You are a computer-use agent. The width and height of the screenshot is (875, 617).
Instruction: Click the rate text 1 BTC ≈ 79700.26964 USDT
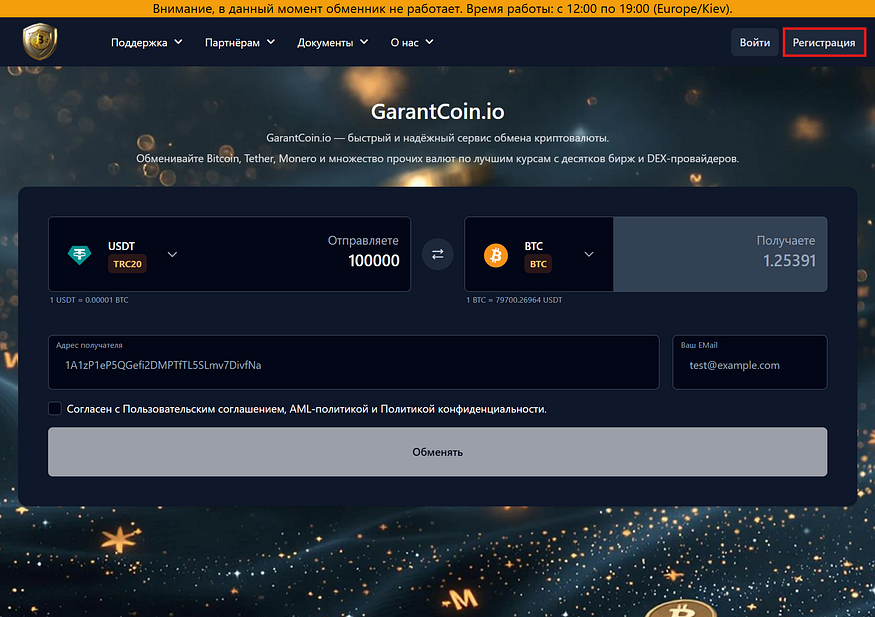click(x=514, y=300)
